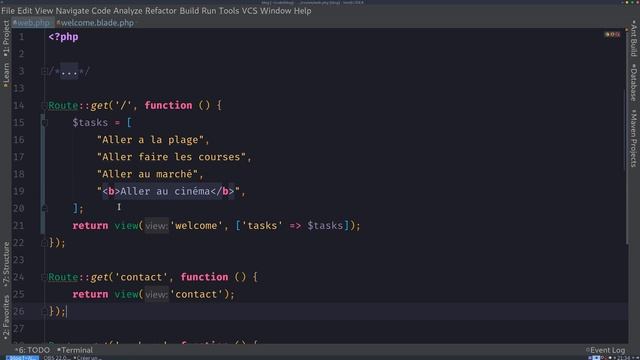Collapse the $tasks array fold on line 15
This screenshot has height=360, width=640.
44,123
